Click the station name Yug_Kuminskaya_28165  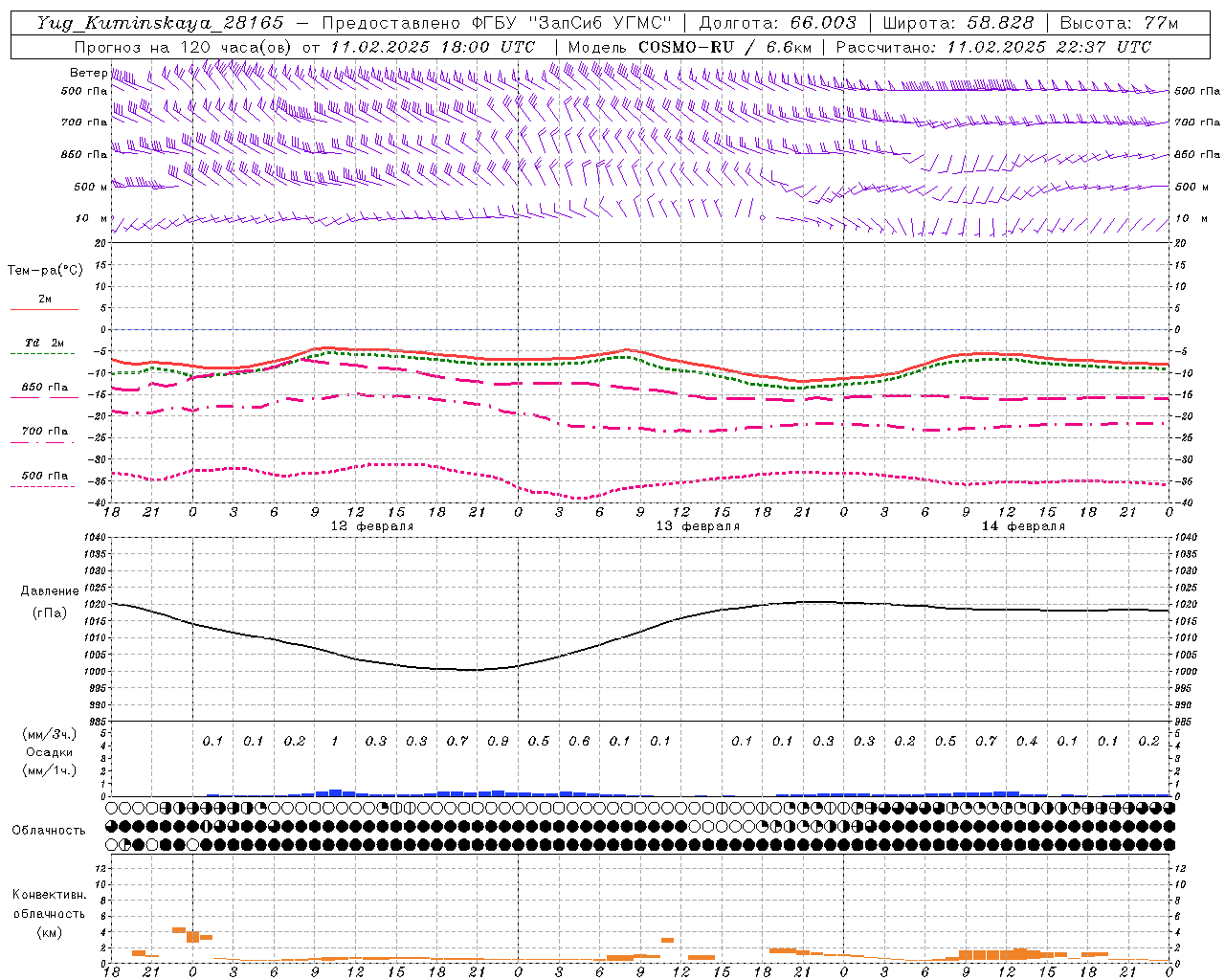[x=160, y=23]
